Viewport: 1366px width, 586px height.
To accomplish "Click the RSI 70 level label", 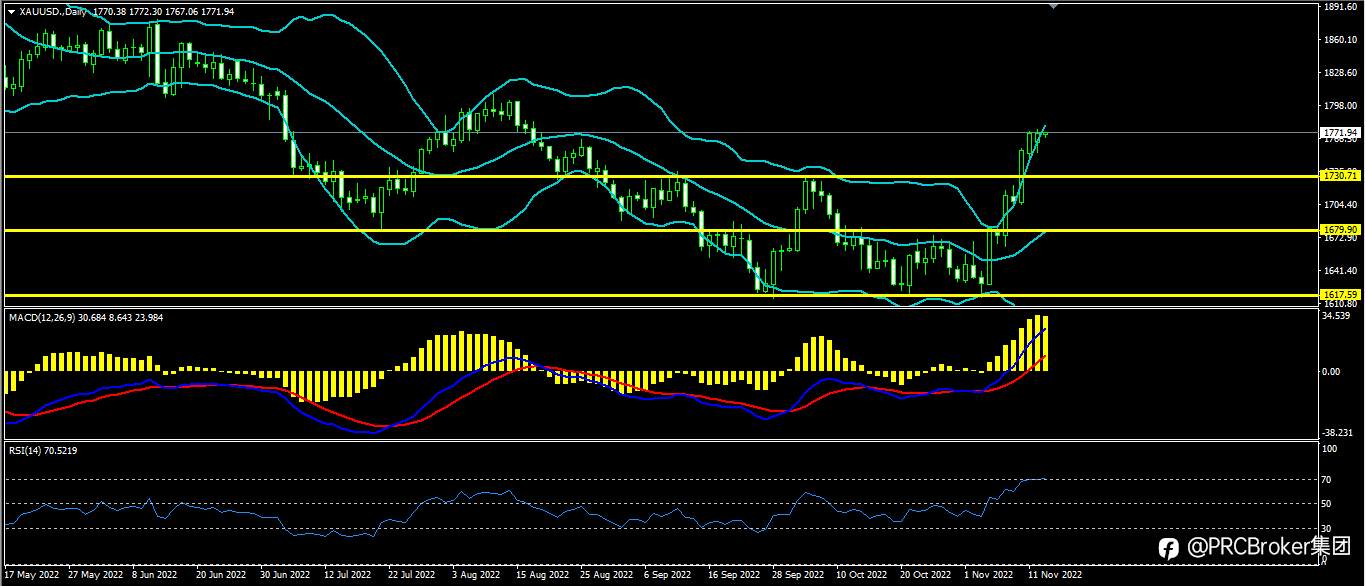I will click(x=1327, y=480).
